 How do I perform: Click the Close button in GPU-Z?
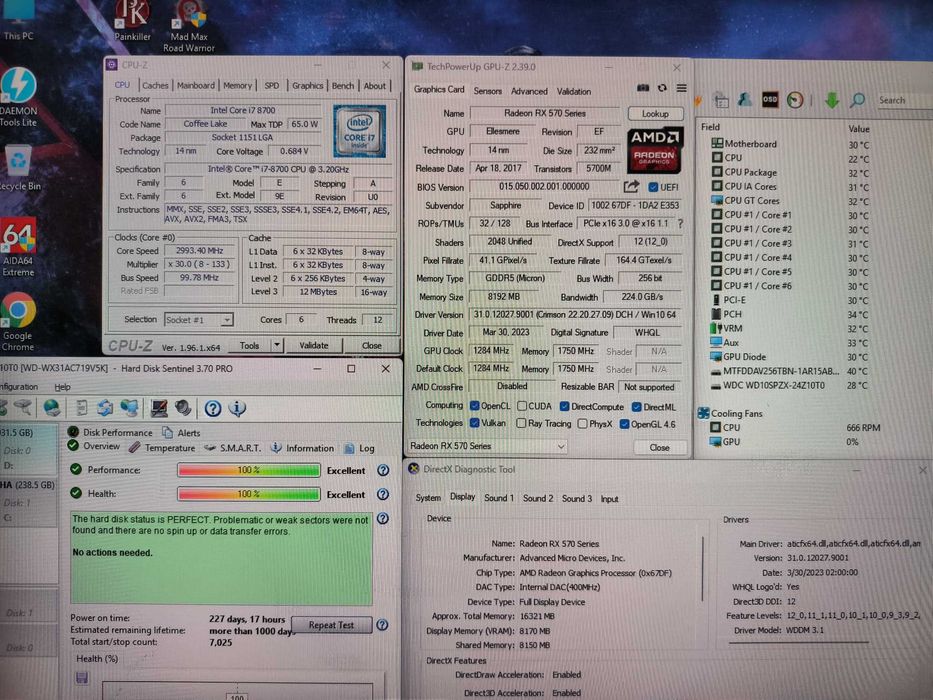(659, 447)
